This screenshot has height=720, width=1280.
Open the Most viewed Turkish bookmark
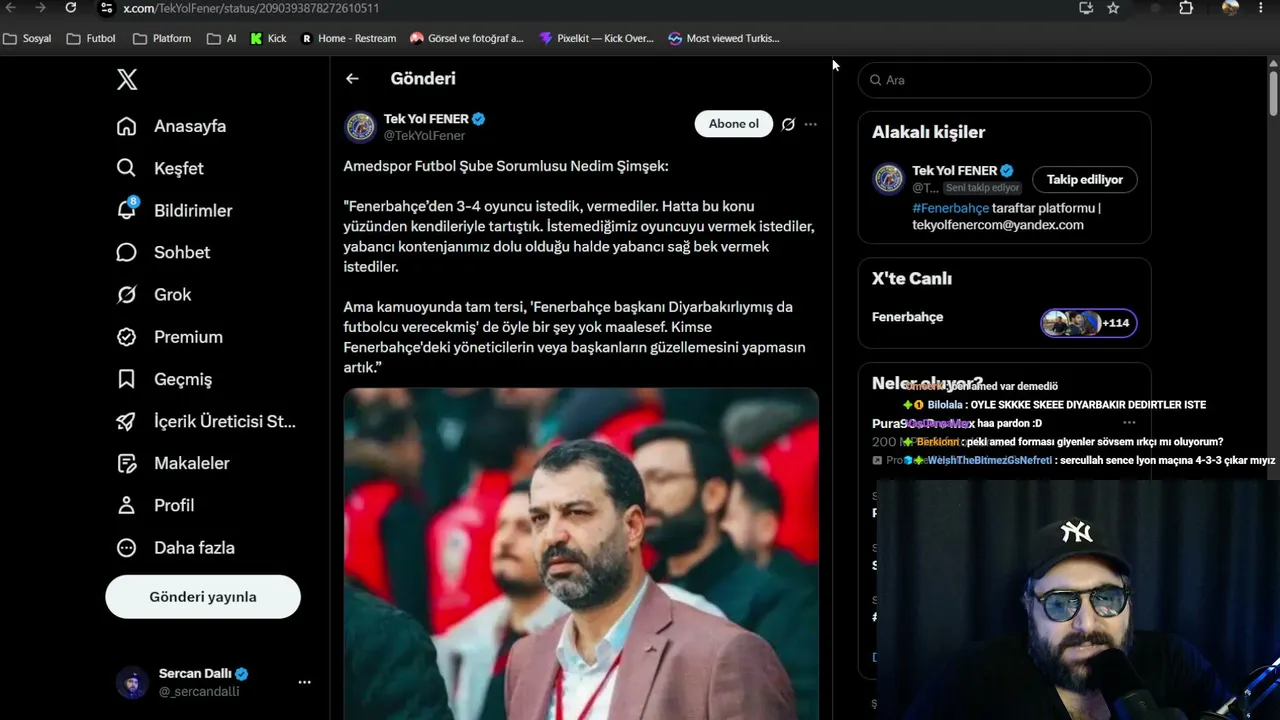click(724, 39)
